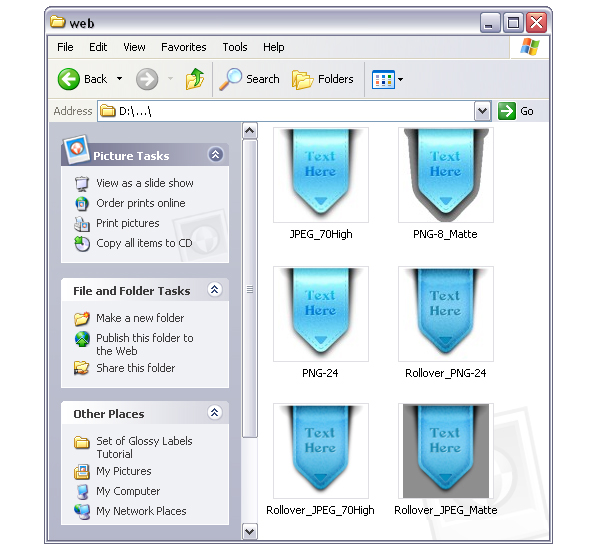Click the Rollover_JPEG_Matte file name label
The width and height of the screenshot is (600, 550).
446,510
